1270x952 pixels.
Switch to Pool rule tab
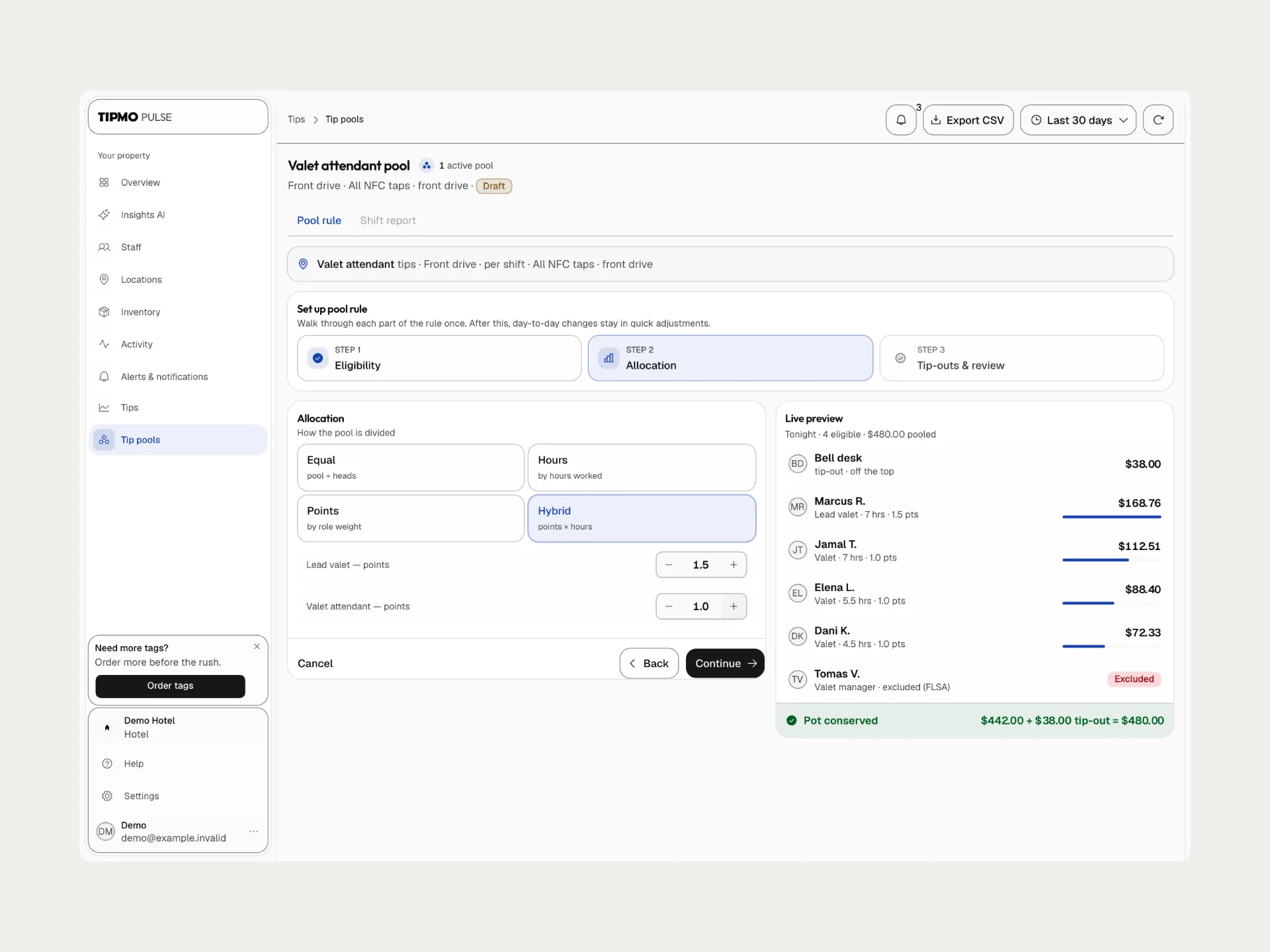pos(319,221)
